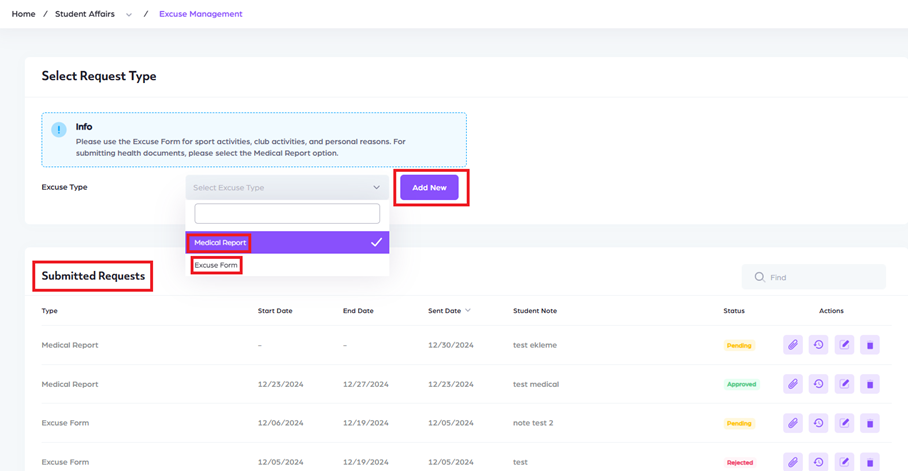Screen dimensions: 908x471
Task: Edit the 'note test 2' excuse form
Action: pos(844,423)
